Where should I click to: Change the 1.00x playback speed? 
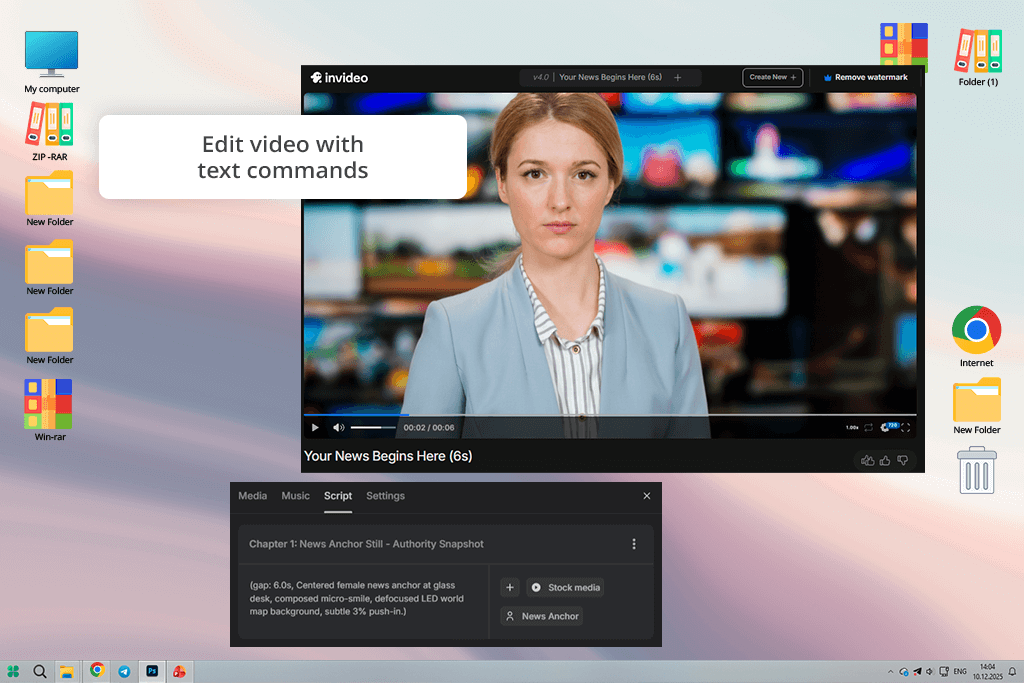pos(852,427)
